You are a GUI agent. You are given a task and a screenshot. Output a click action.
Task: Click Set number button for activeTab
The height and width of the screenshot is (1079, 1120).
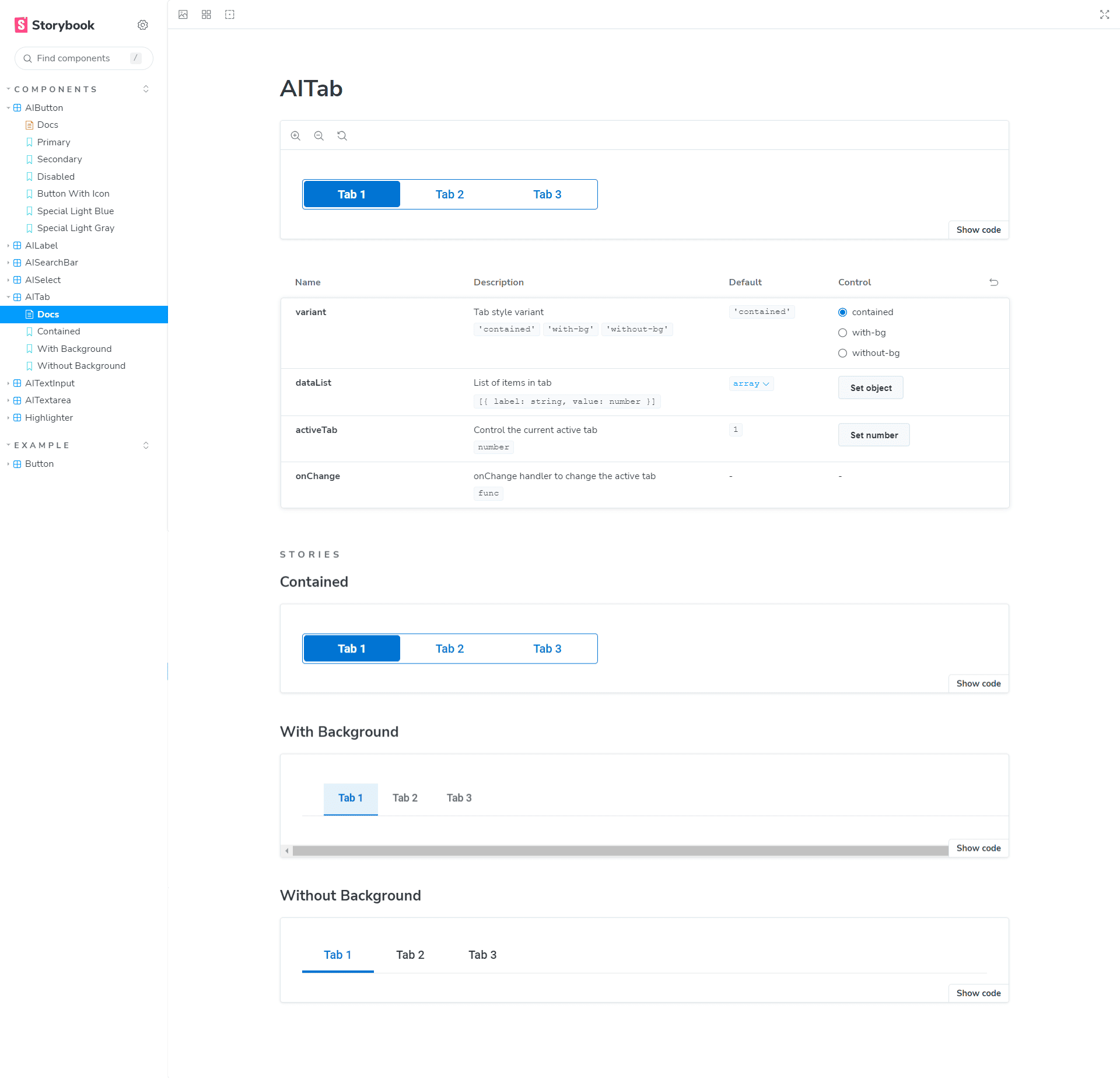(874, 435)
